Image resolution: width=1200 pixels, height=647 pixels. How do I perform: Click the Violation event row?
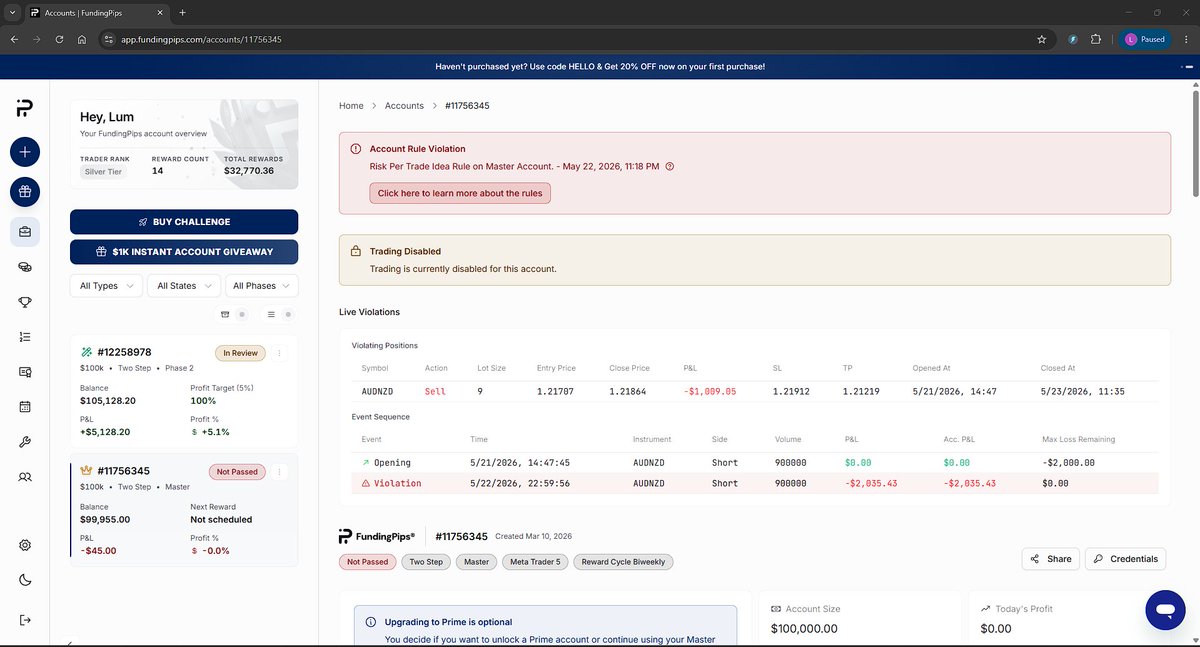(x=754, y=483)
